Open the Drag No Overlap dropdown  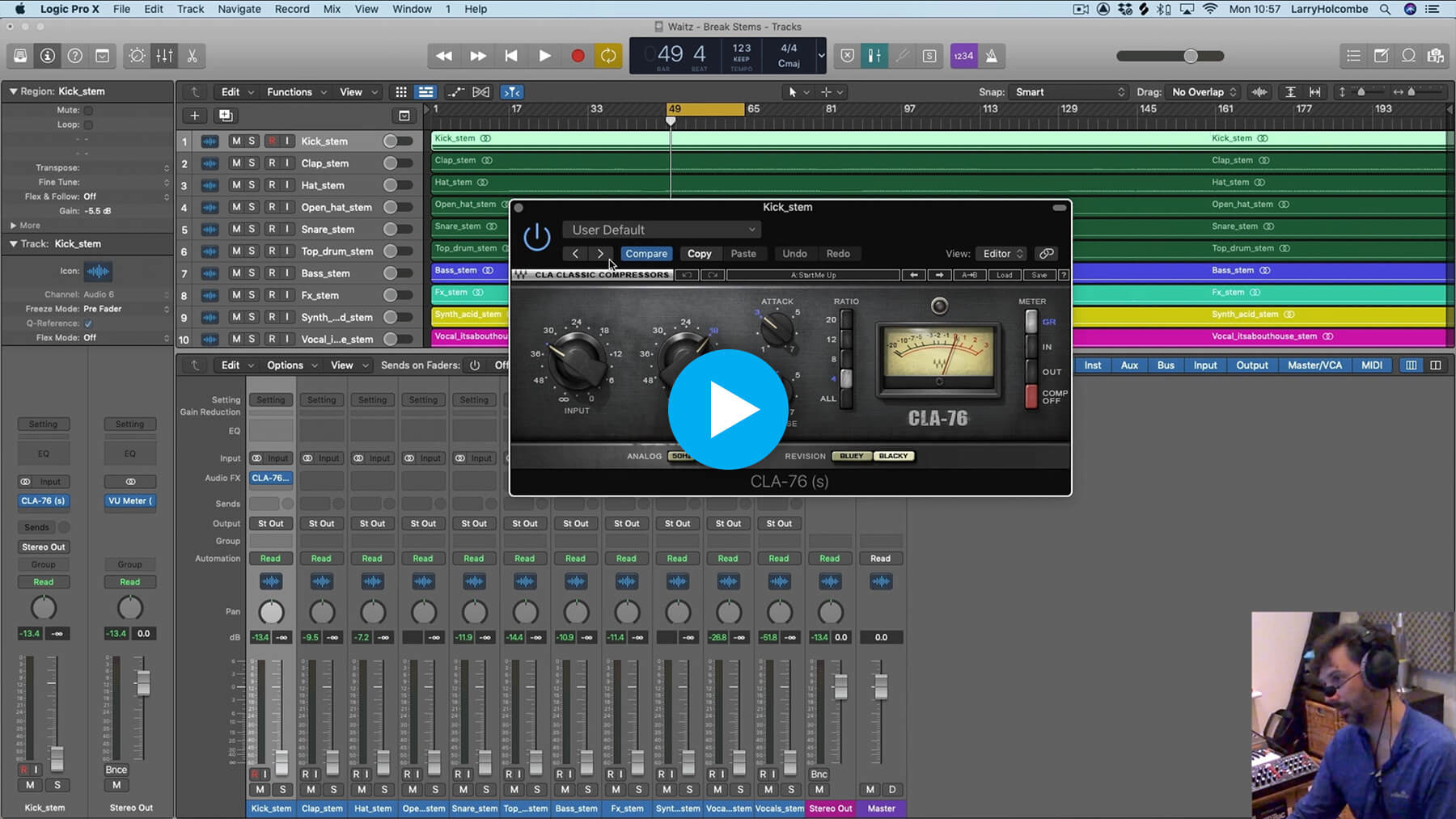(x=1204, y=92)
